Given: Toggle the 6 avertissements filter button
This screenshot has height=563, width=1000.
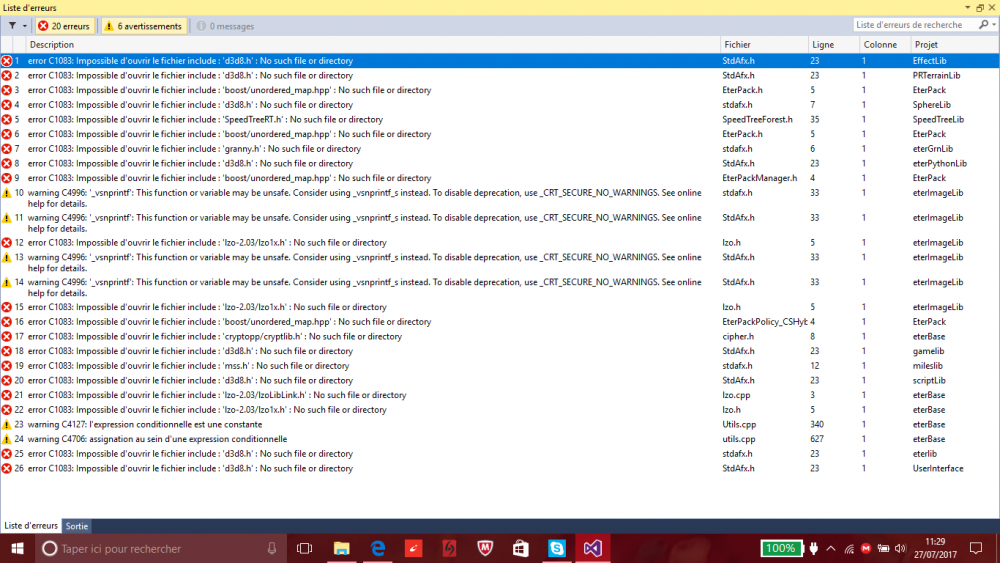Looking at the screenshot, I should click(143, 26).
